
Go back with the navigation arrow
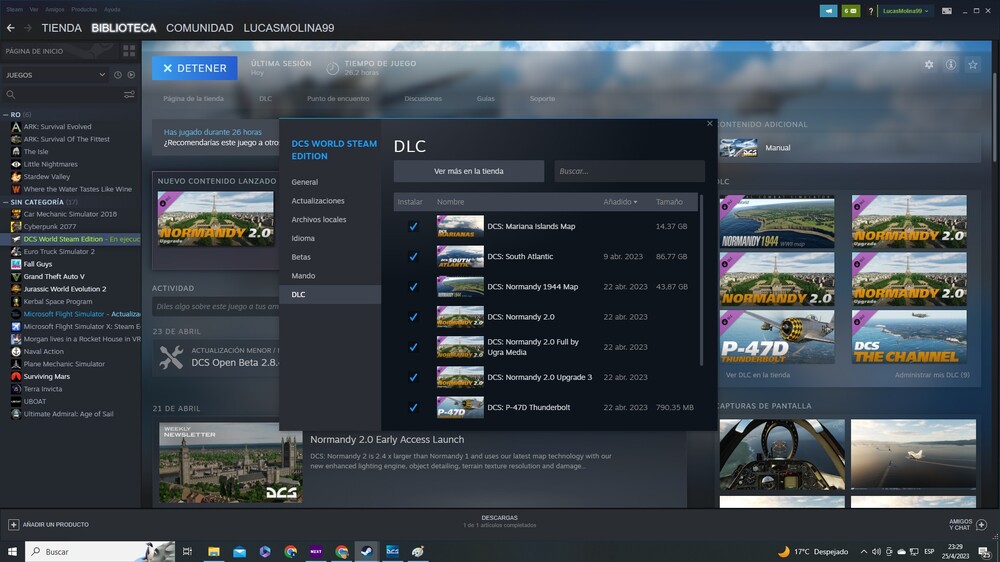point(10,28)
